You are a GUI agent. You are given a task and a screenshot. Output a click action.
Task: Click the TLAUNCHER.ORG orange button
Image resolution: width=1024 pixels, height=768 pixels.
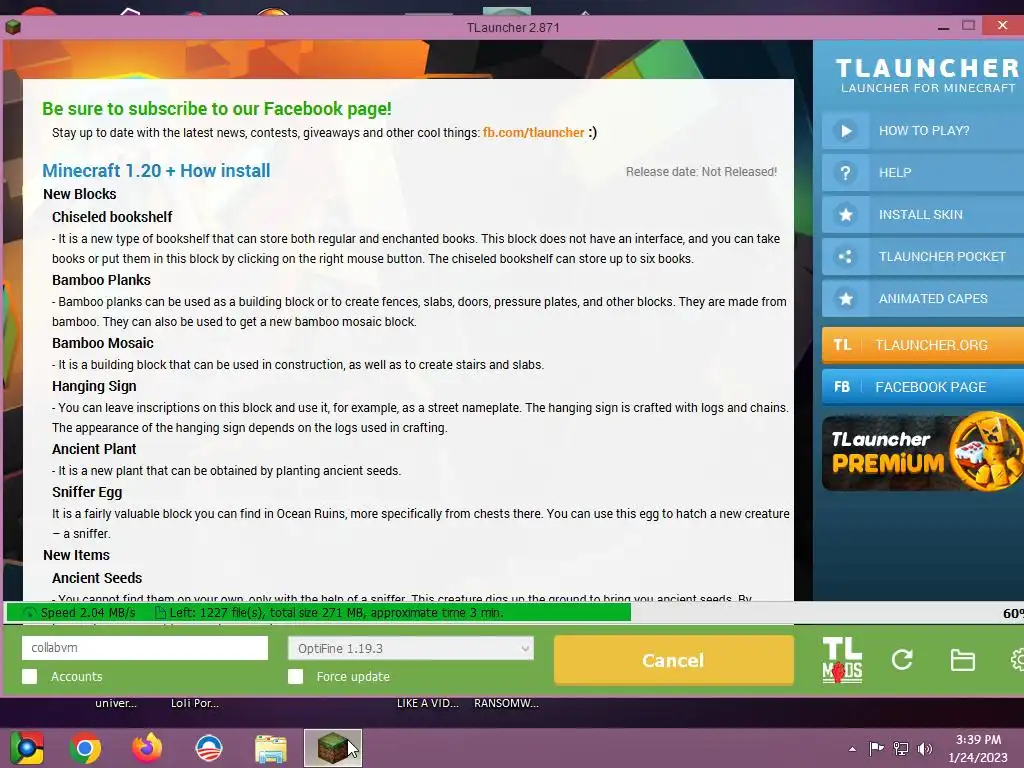[x=923, y=345]
